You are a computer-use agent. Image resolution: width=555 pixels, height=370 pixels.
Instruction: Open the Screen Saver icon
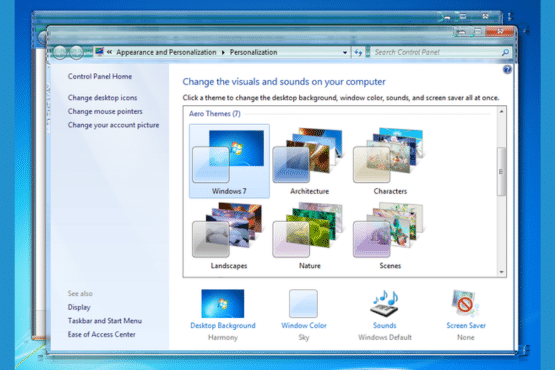click(465, 303)
